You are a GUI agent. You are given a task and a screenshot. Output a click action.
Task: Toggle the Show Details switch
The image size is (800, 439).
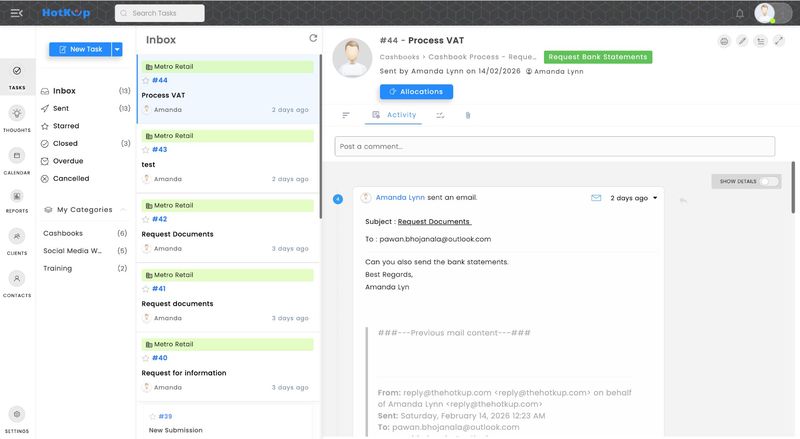[x=768, y=181]
